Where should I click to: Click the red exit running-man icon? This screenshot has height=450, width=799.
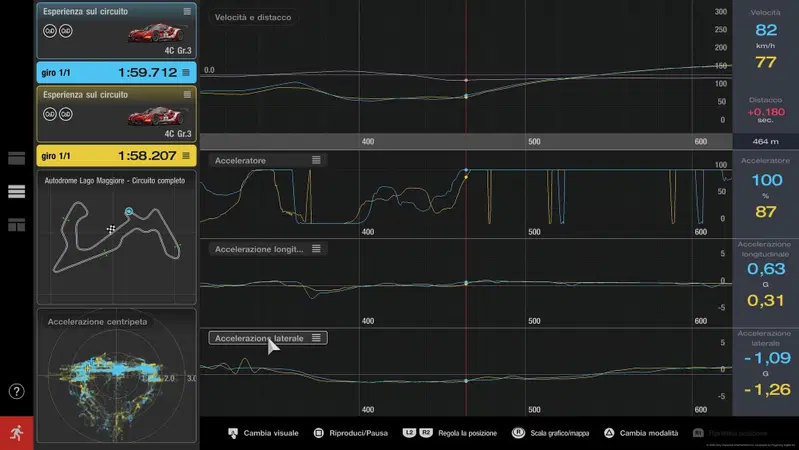pos(16,433)
